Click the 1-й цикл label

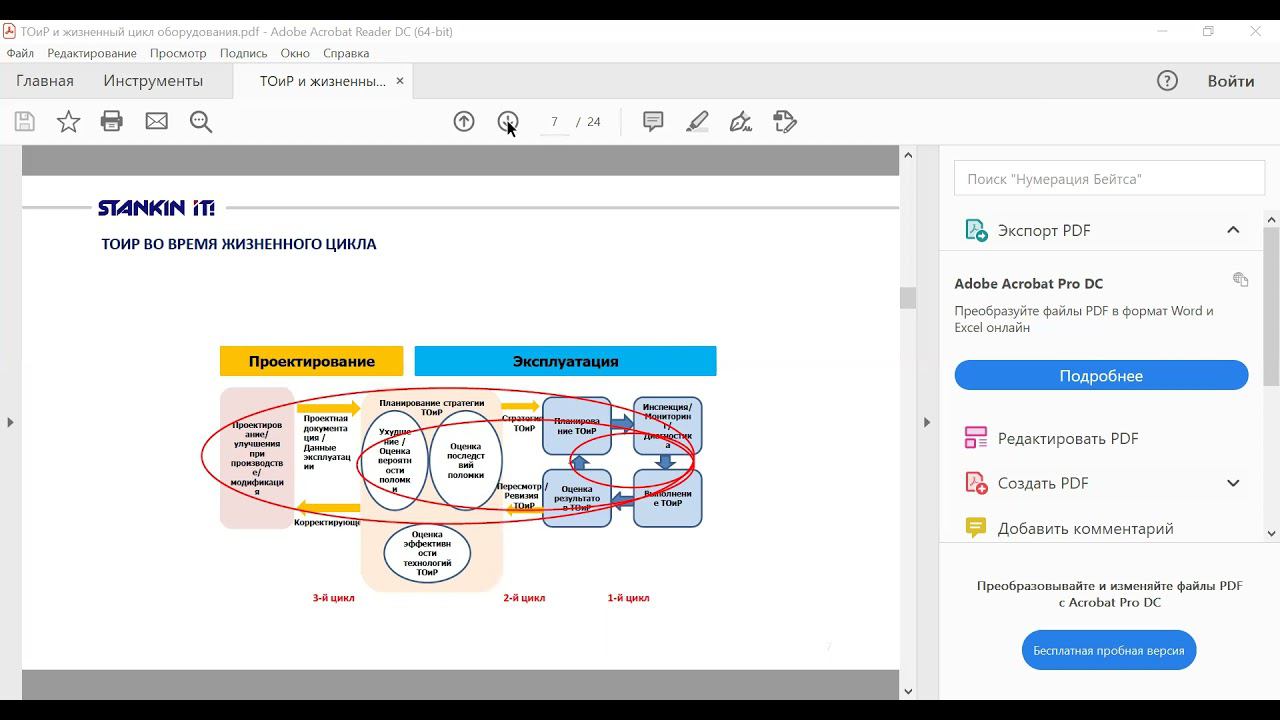pos(628,598)
